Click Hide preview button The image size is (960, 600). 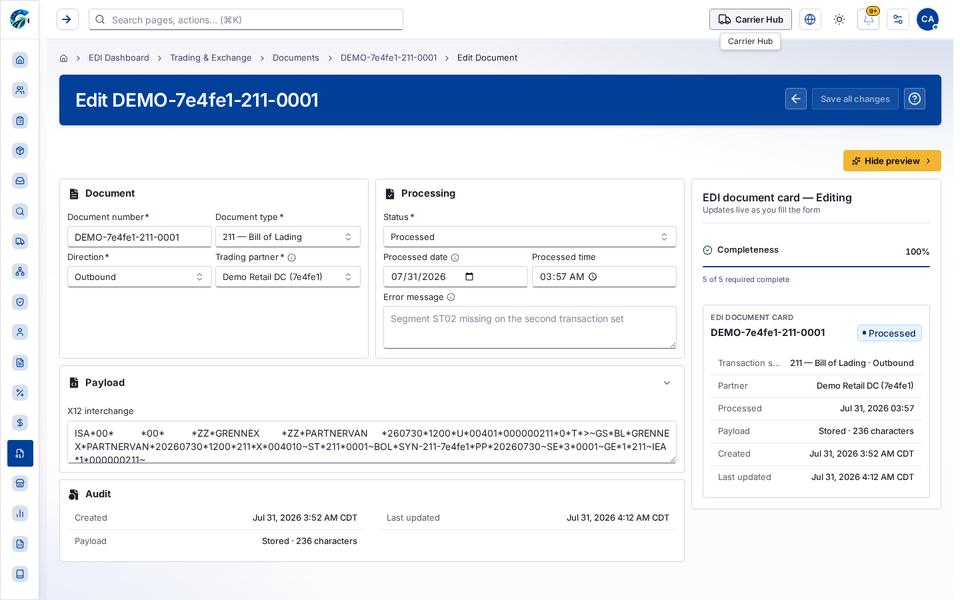tap(891, 161)
